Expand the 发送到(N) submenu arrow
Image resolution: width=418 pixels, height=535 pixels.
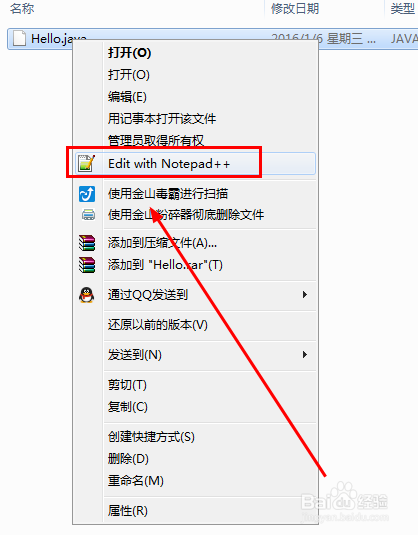pyautogui.click(x=305, y=355)
